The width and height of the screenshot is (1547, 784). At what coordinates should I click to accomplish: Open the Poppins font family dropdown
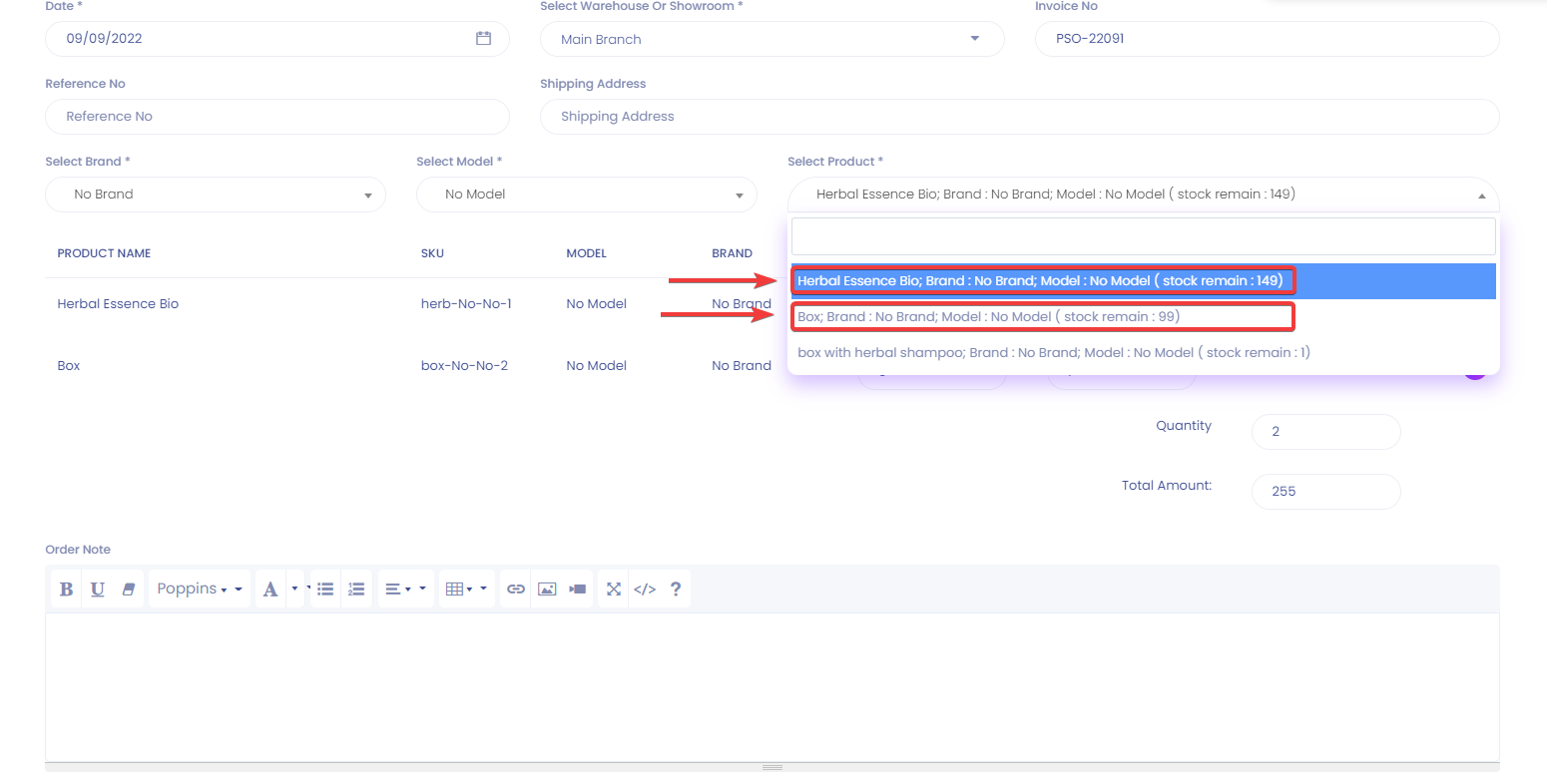tap(200, 588)
